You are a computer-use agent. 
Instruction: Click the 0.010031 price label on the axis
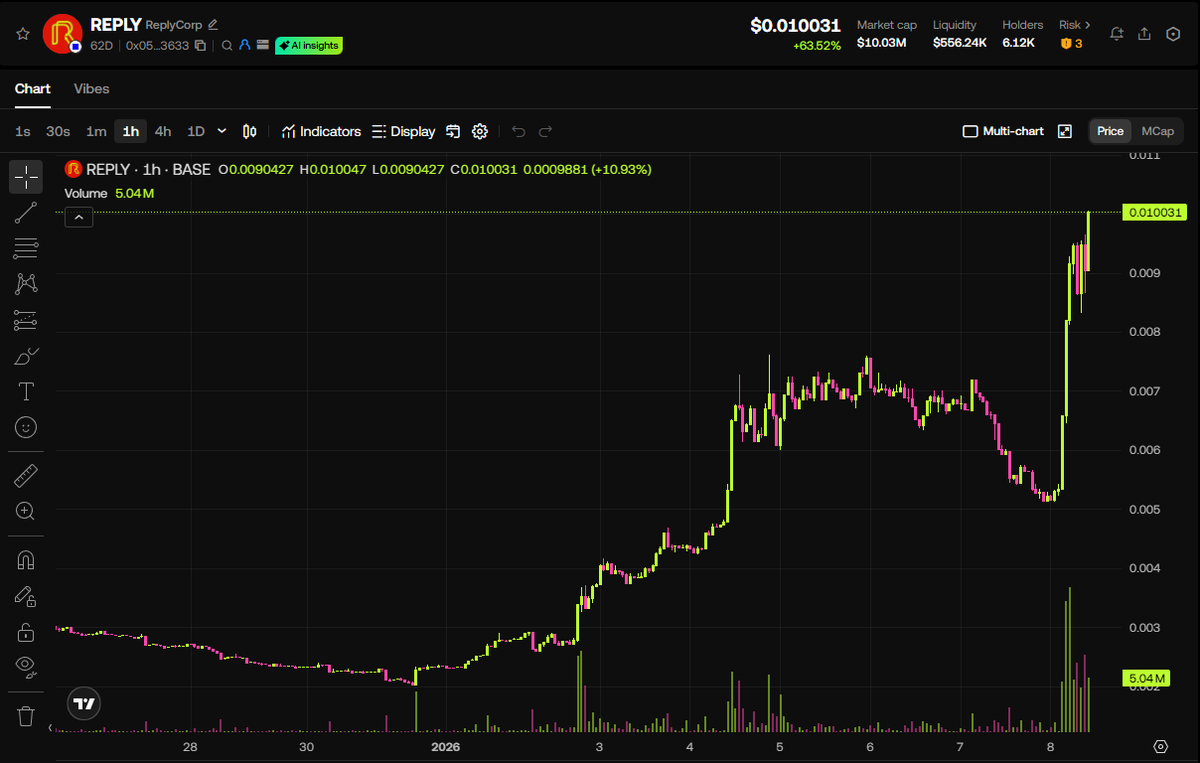coord(1154,212)
